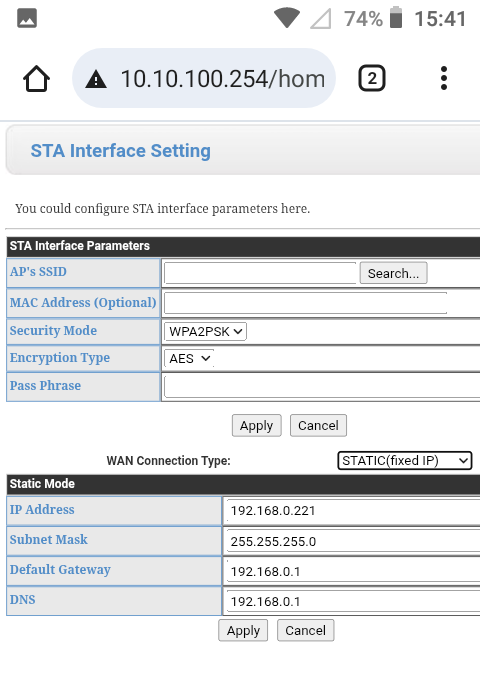Click the Pass Phrase label
The image size is (480, 696).
pos(45,385)
